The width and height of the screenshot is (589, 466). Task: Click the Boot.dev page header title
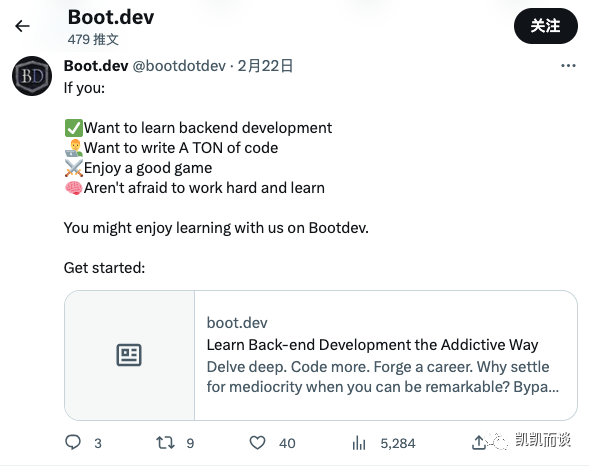point(111,17)
